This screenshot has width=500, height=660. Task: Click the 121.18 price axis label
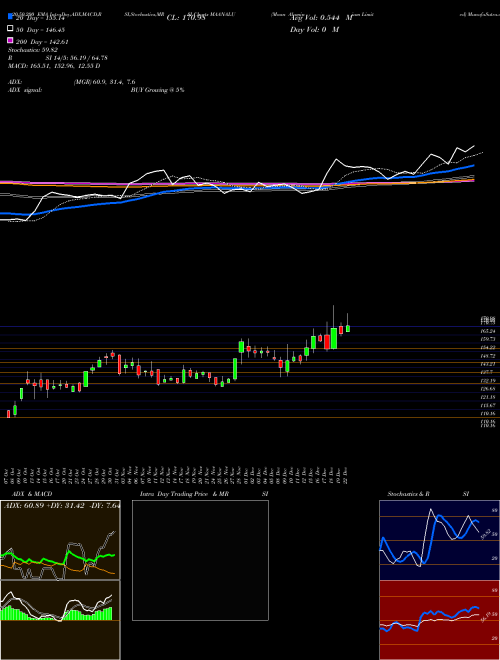coord(489,397)
